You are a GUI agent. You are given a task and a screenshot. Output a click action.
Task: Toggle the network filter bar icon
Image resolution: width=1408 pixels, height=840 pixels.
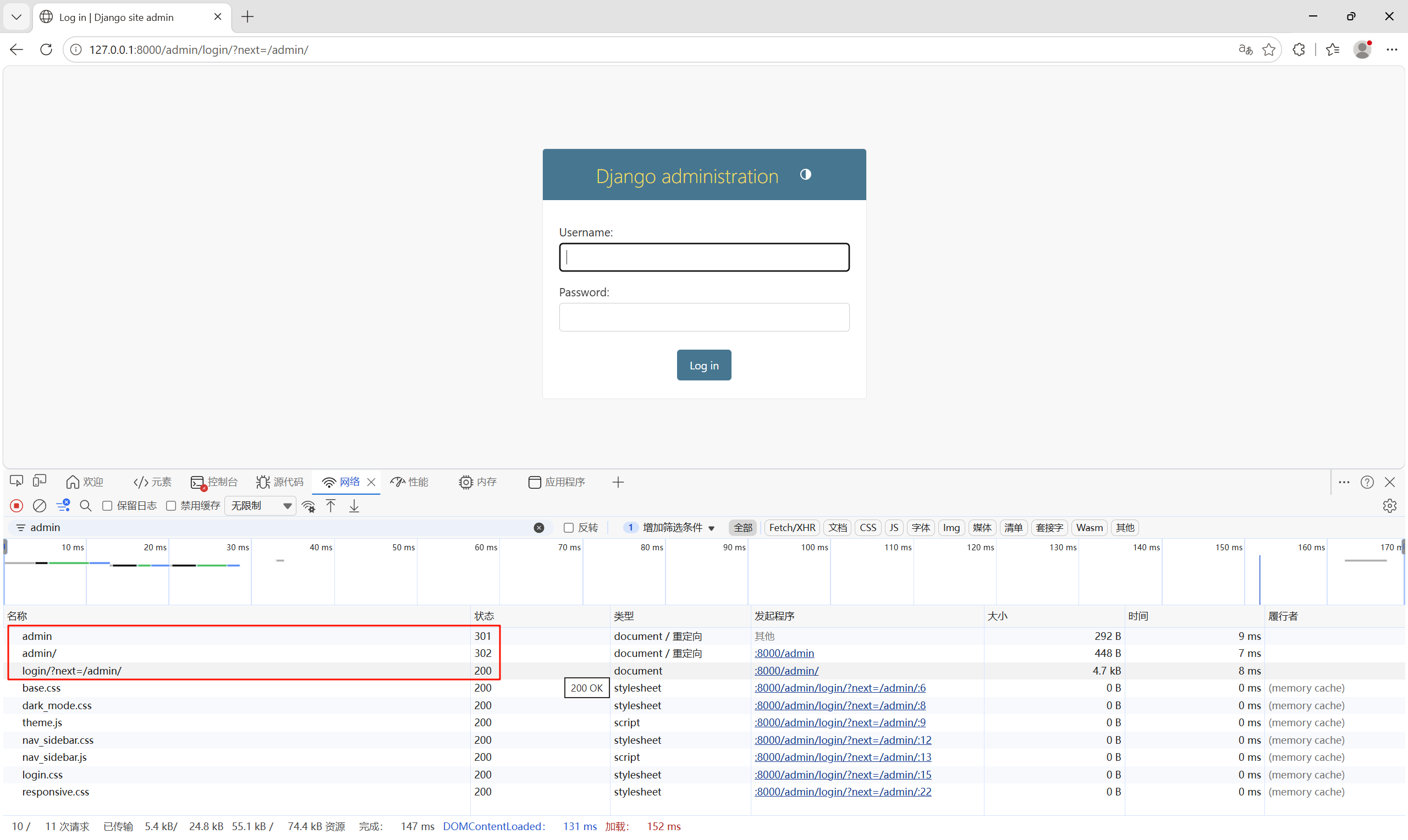click(63, 505)
